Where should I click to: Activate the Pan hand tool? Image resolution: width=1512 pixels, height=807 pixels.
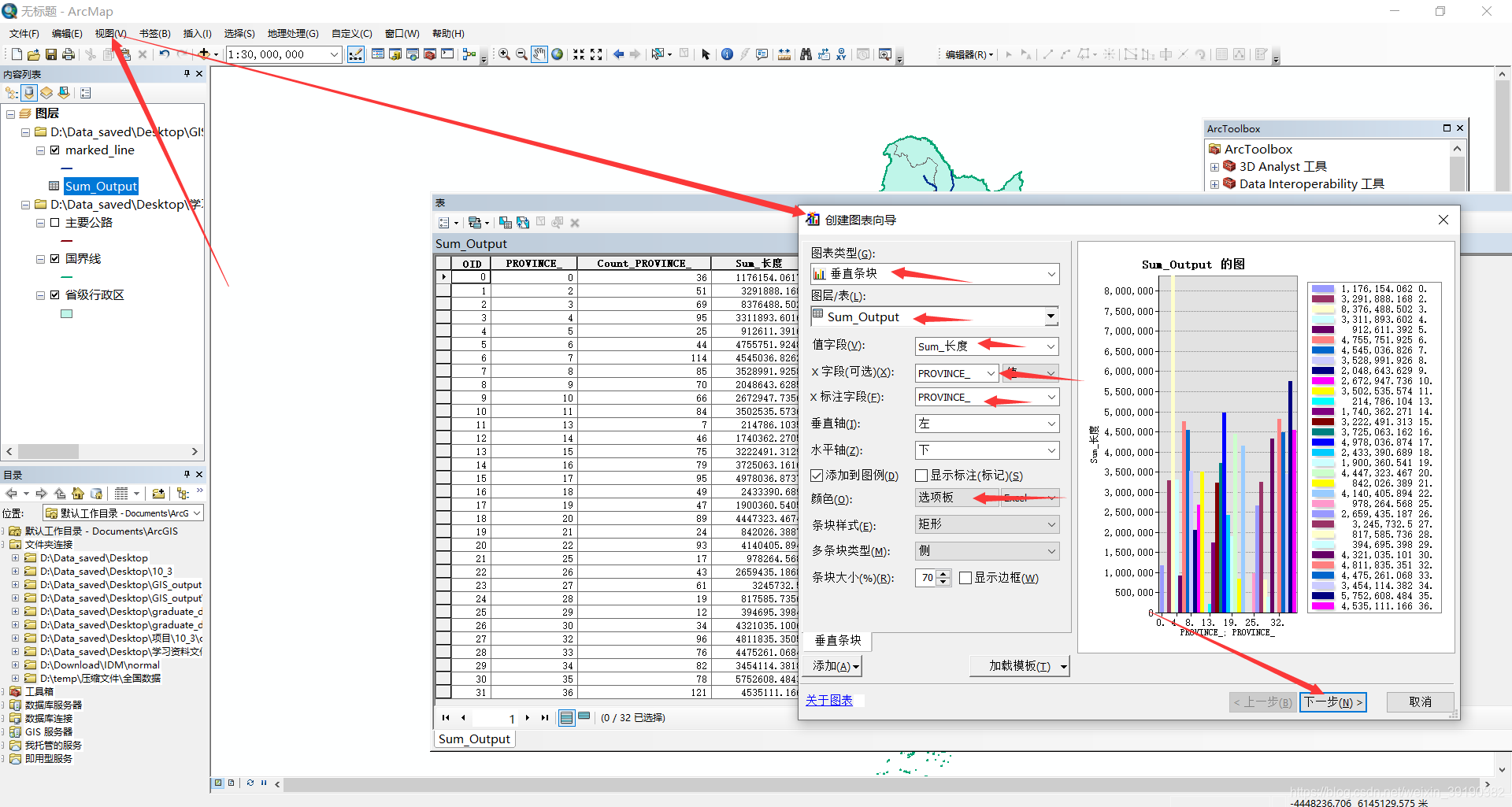(539, 54)
